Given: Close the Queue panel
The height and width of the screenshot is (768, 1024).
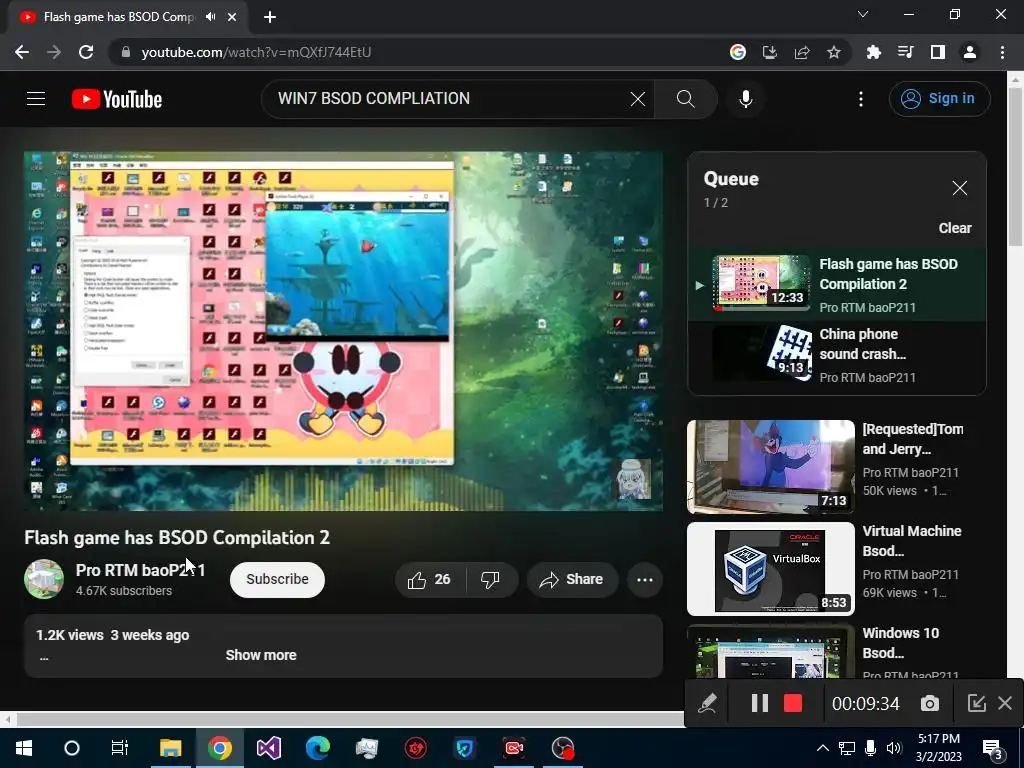Looking at the screenshot, I should [959, 188].
